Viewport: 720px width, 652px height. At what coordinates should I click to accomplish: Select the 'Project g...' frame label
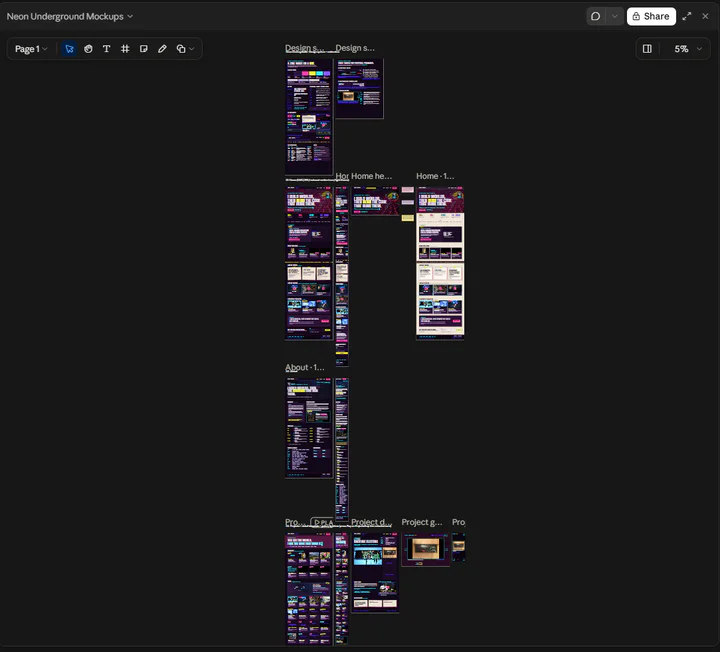coord(422,522)
